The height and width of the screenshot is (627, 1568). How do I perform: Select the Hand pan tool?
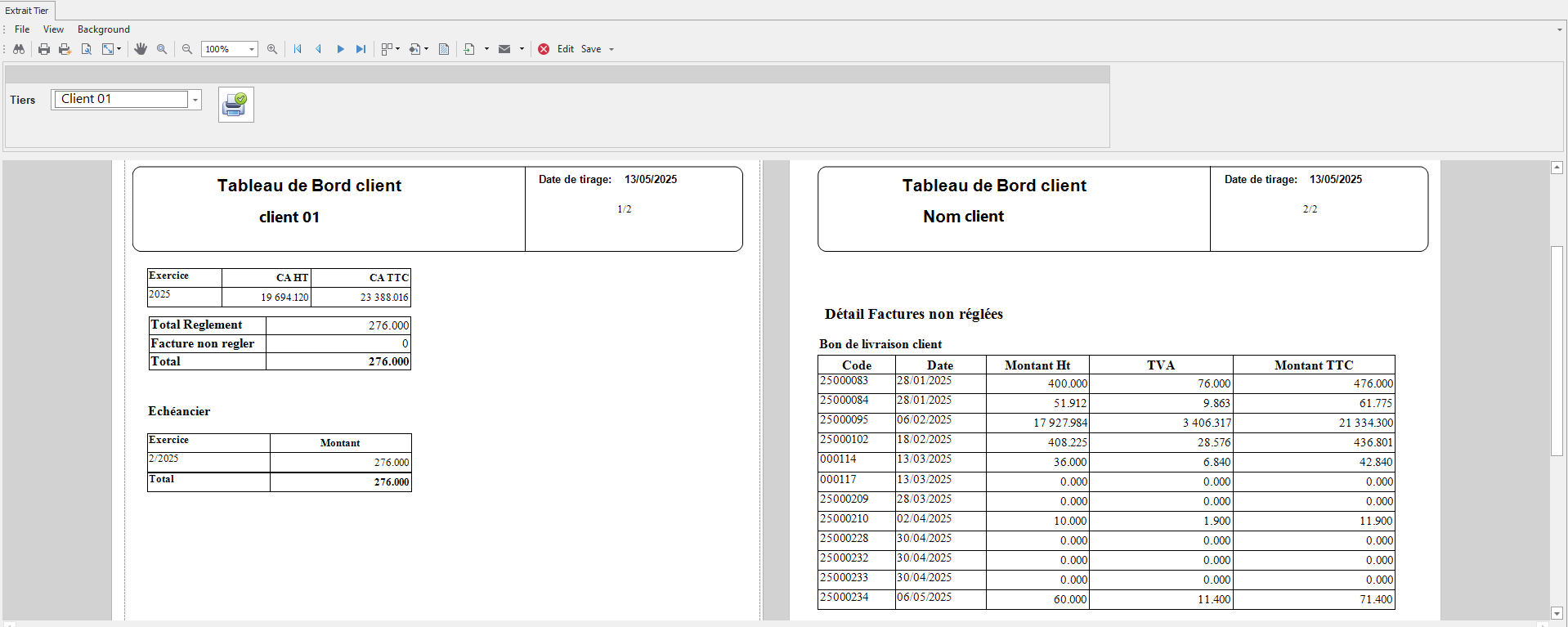click(x=141, y=49)
